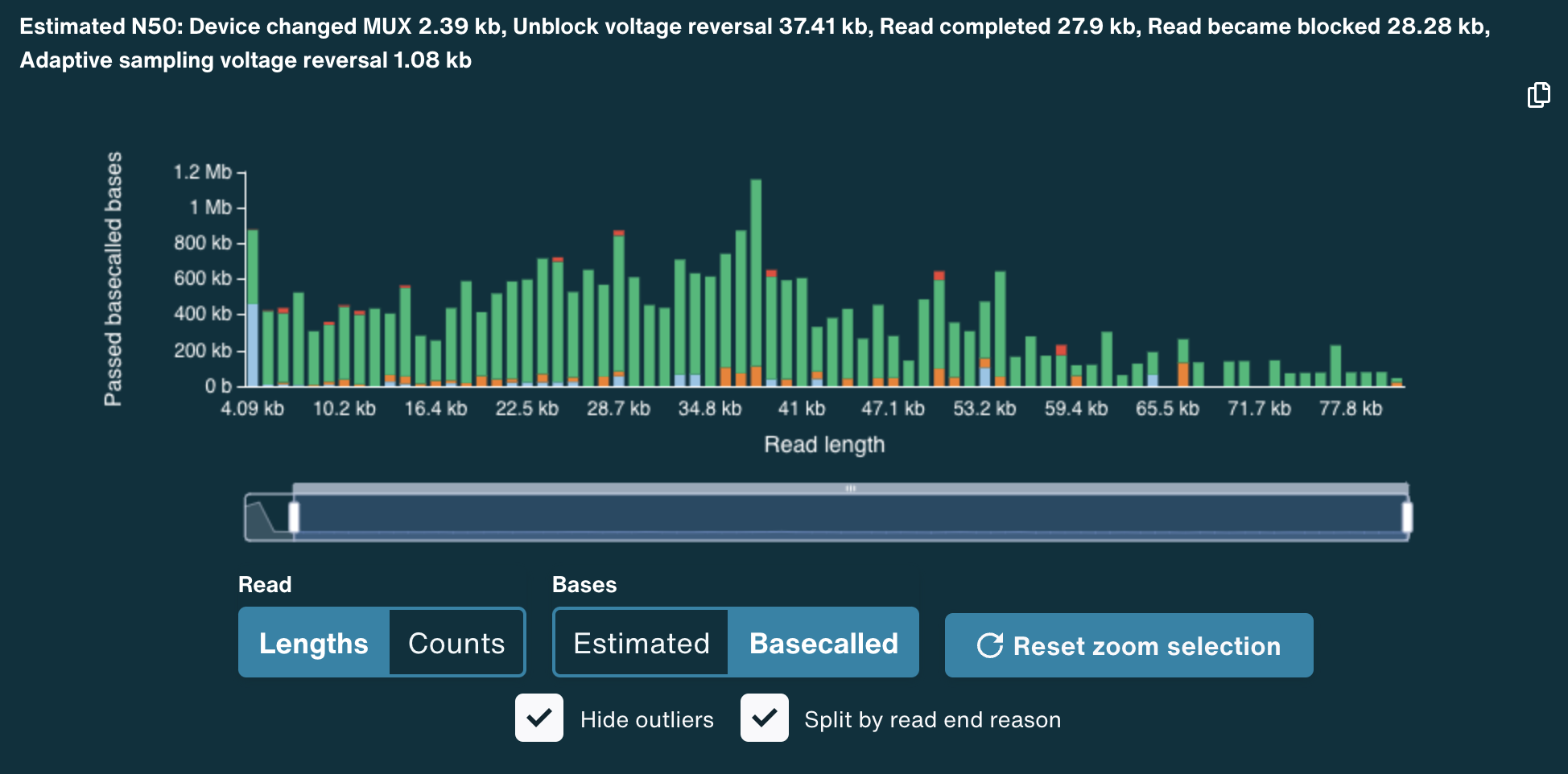Click the tallest bar in the histogram
The image size is (1568, 774).
(x=756, y=282)
